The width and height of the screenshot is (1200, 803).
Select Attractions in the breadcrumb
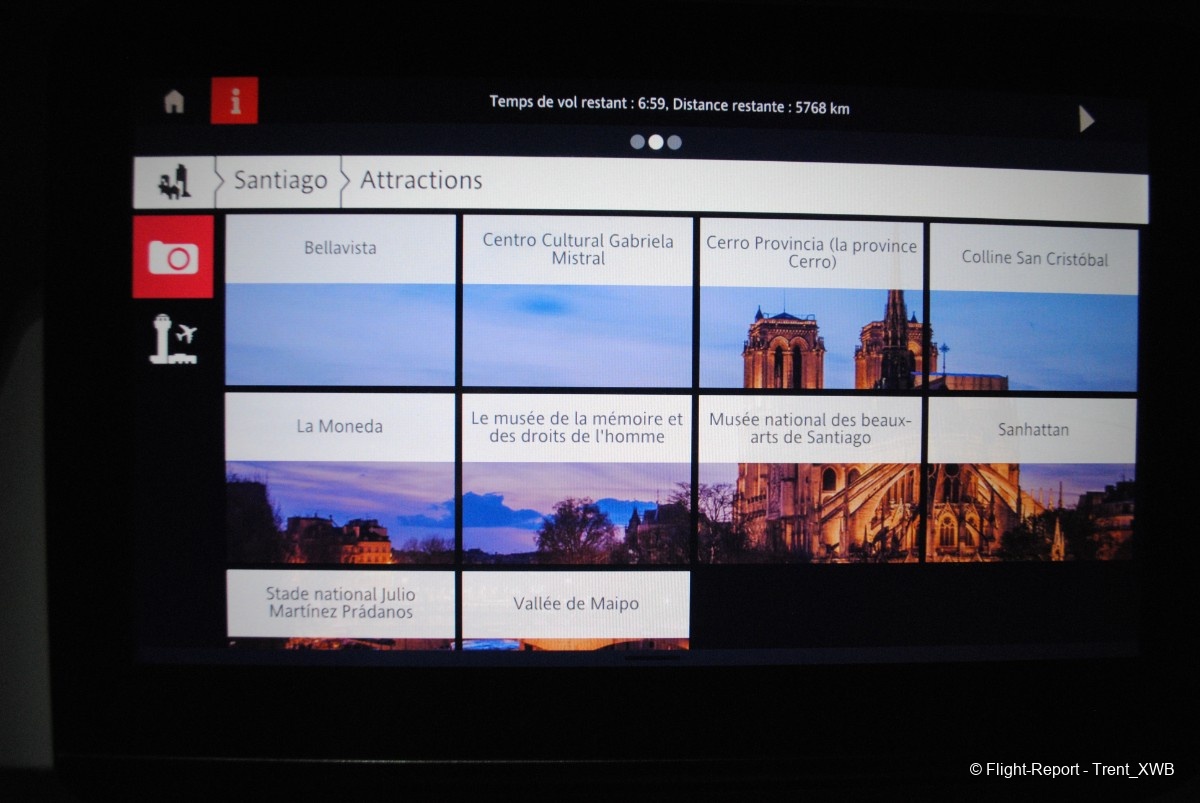click(421, 181)
